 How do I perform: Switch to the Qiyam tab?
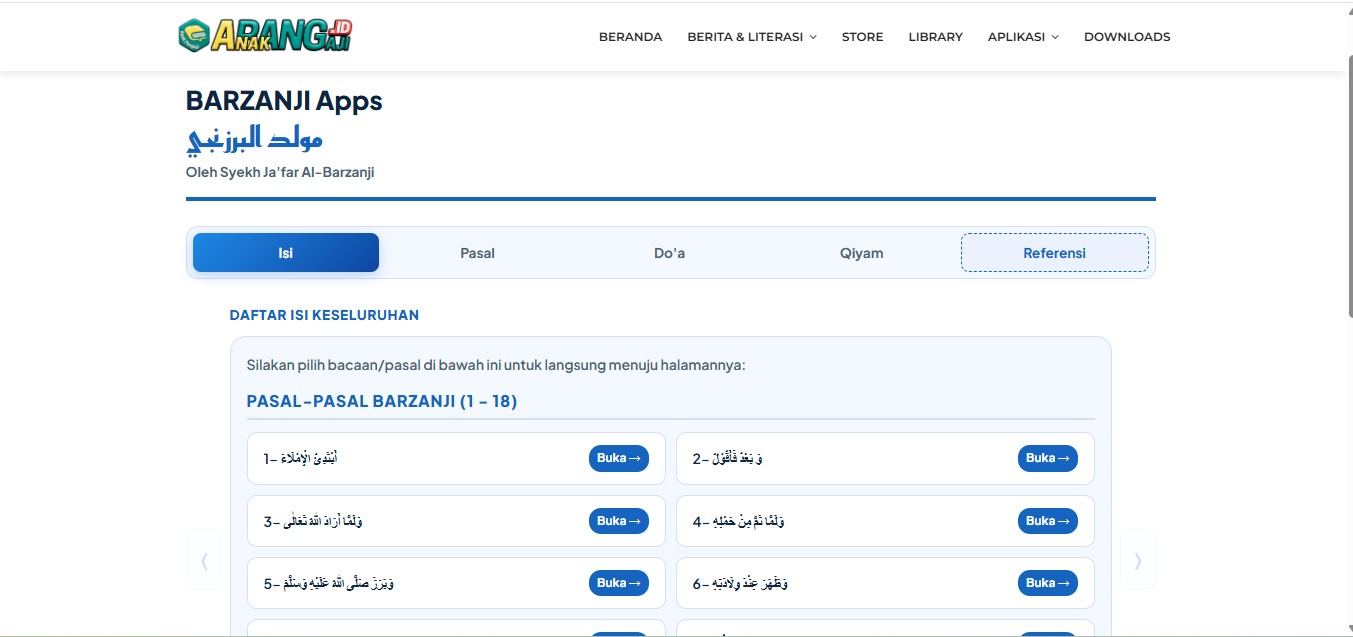point(862,253)
